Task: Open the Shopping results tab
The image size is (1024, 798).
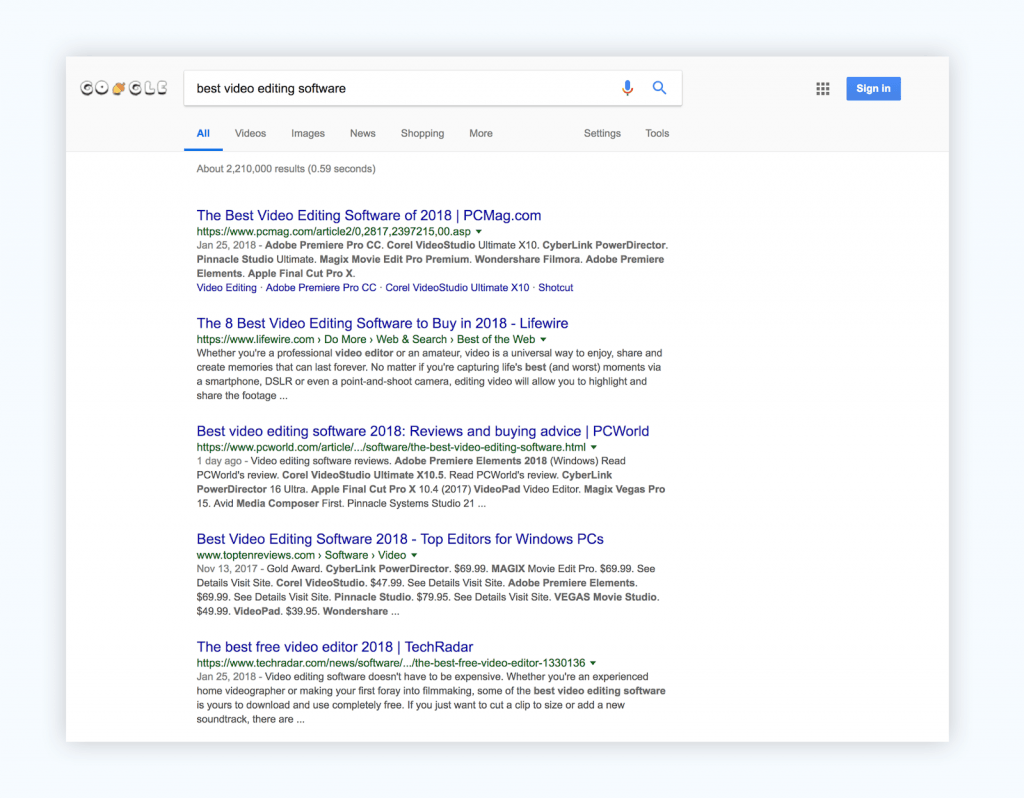Action: click(422, 133)
